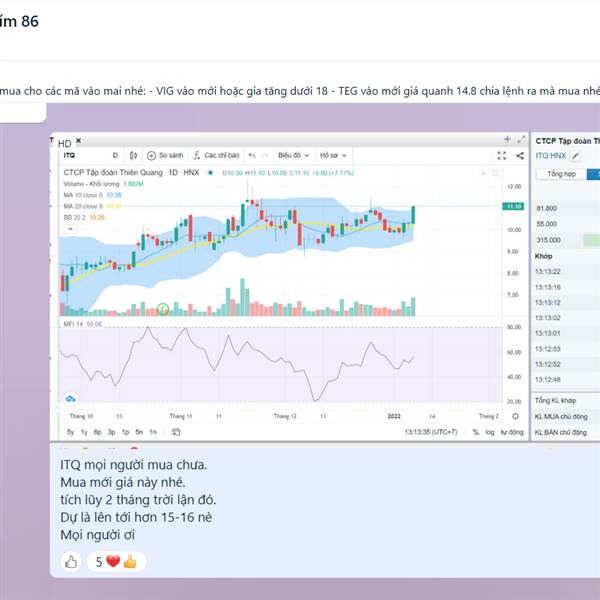View the 5 heart and like reactions
This screenshot has height=600, width=600.
point(116,562)
